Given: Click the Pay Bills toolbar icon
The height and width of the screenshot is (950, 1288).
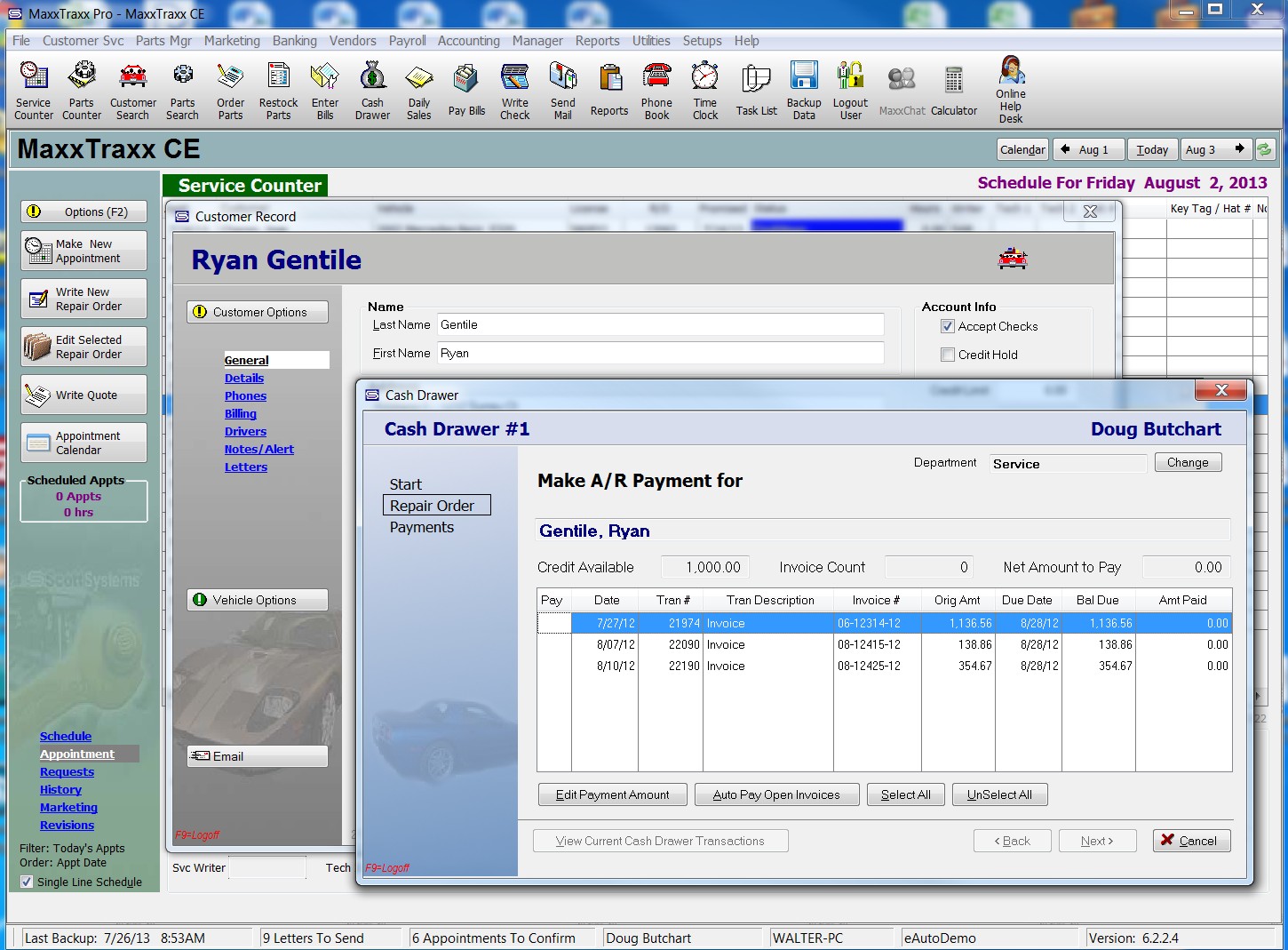Looking at the screenshot, I should (466, 91).
